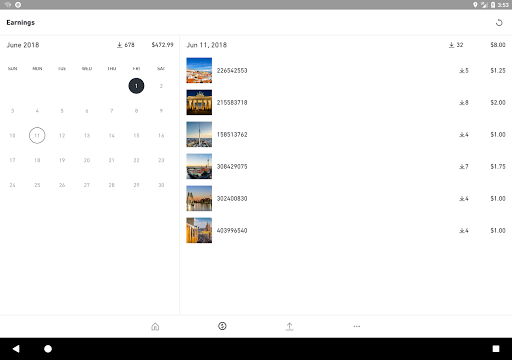Viewport: 512px width, 360px height.
Task: Select the row for image 308429075
Action: point(346,166)
